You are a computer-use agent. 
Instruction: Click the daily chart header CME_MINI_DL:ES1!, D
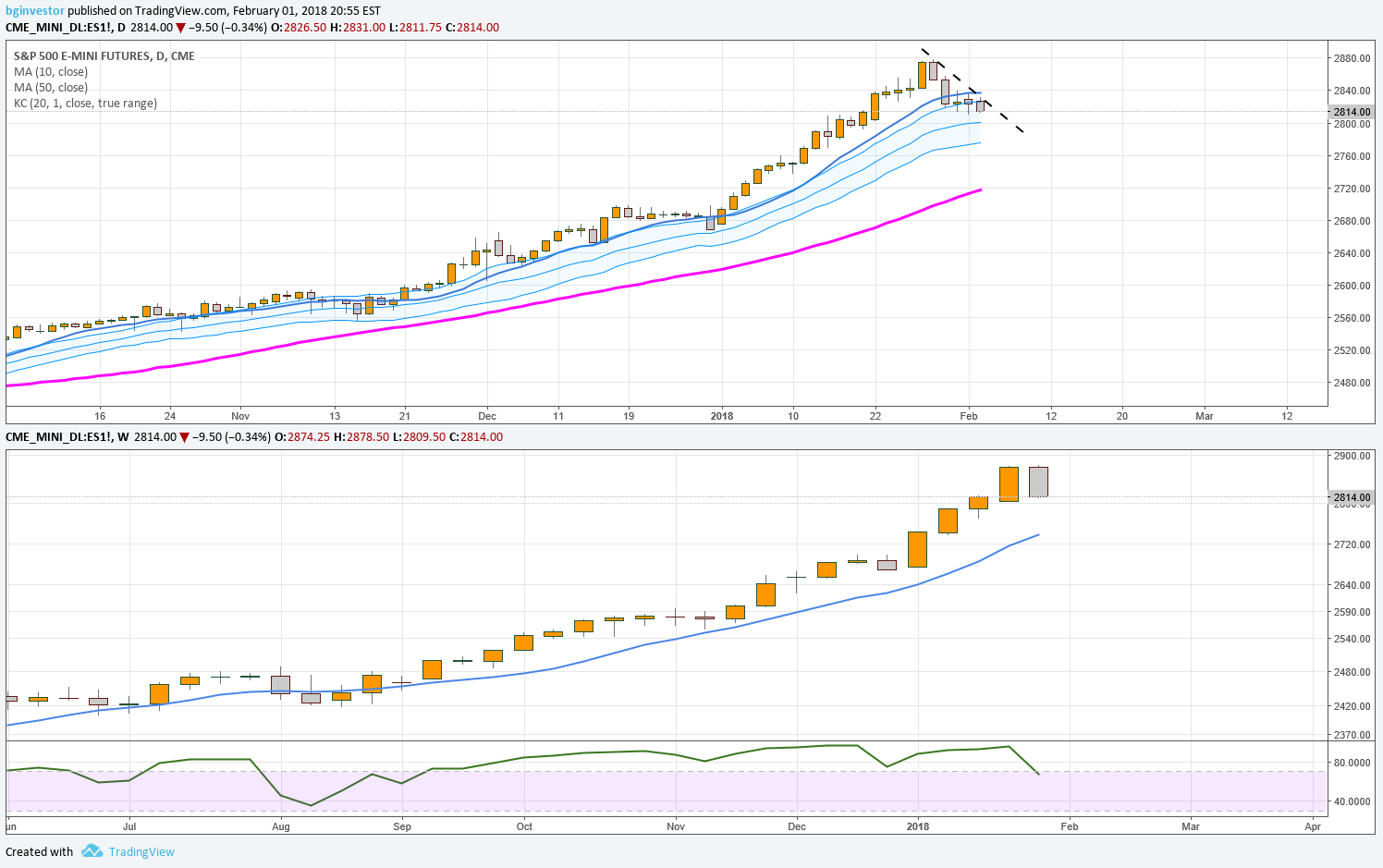pos(65,27)
